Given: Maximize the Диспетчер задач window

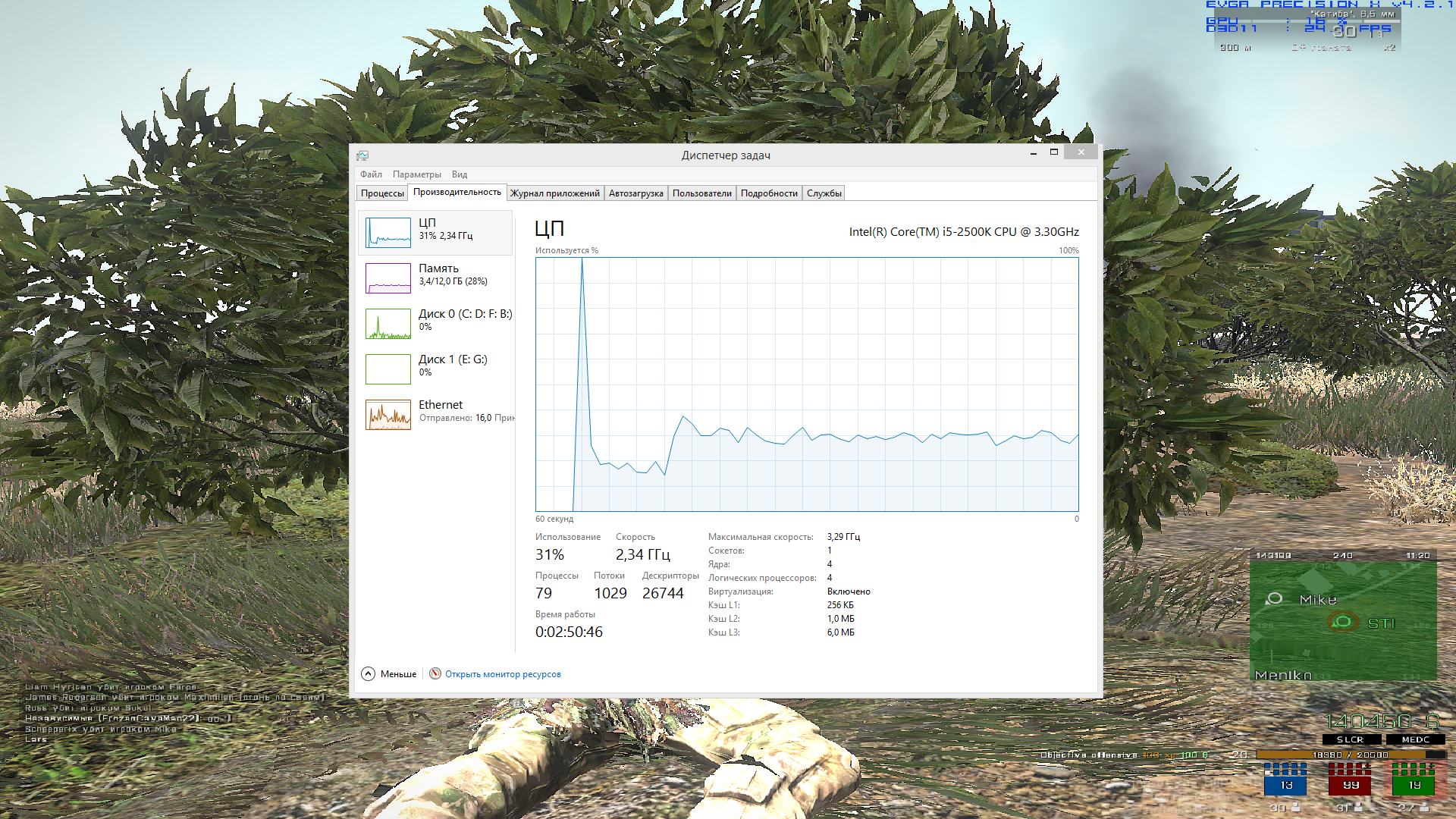Looking at the screenshot, I should (x=1053, y=152).
